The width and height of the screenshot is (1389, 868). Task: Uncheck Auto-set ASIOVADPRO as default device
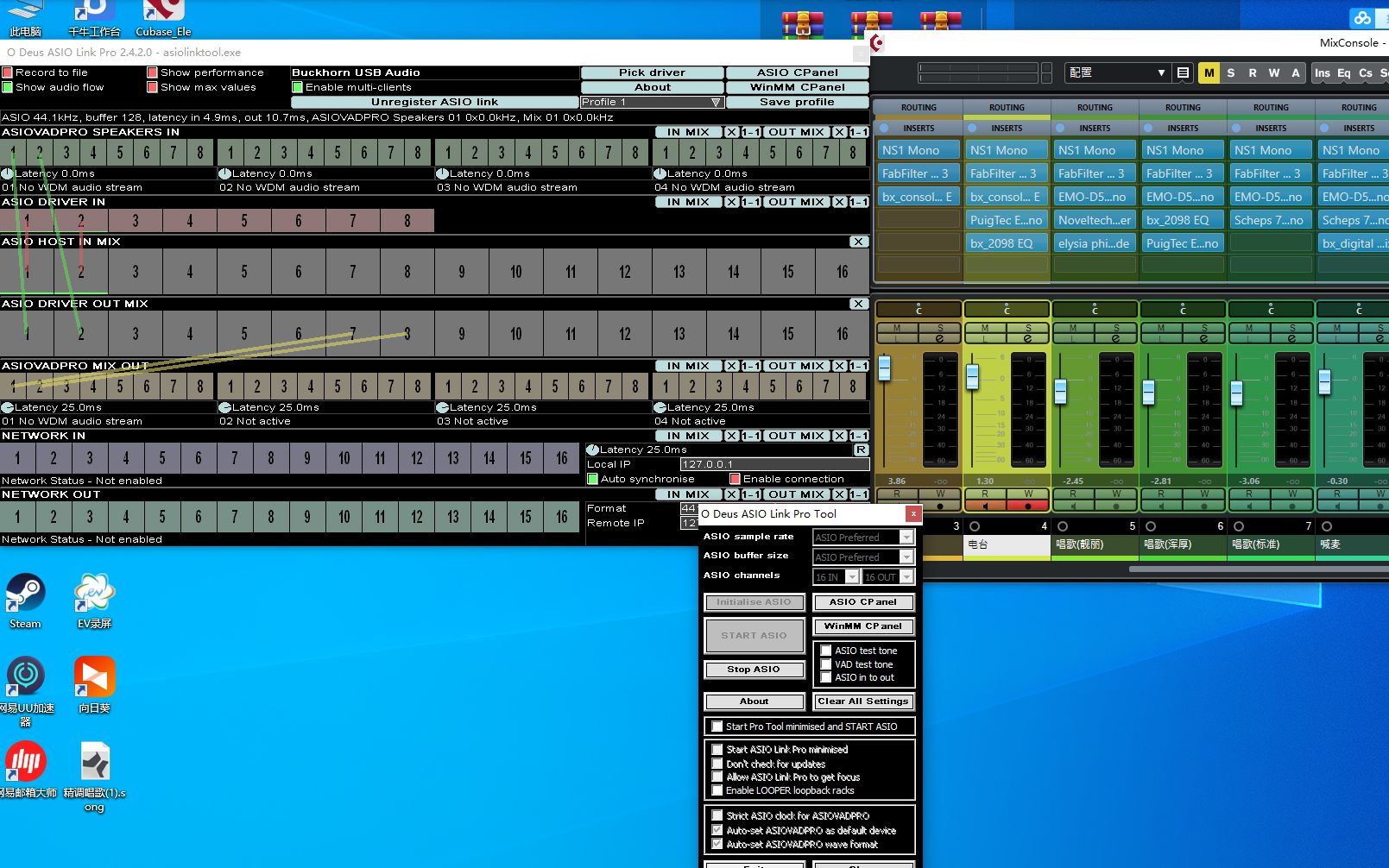pos(717,830)
